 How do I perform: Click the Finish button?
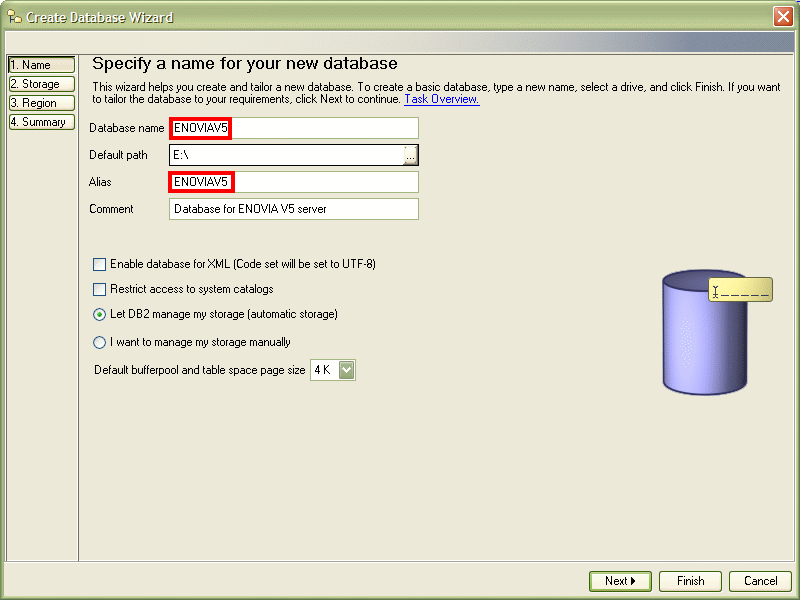tap(690, 581)
